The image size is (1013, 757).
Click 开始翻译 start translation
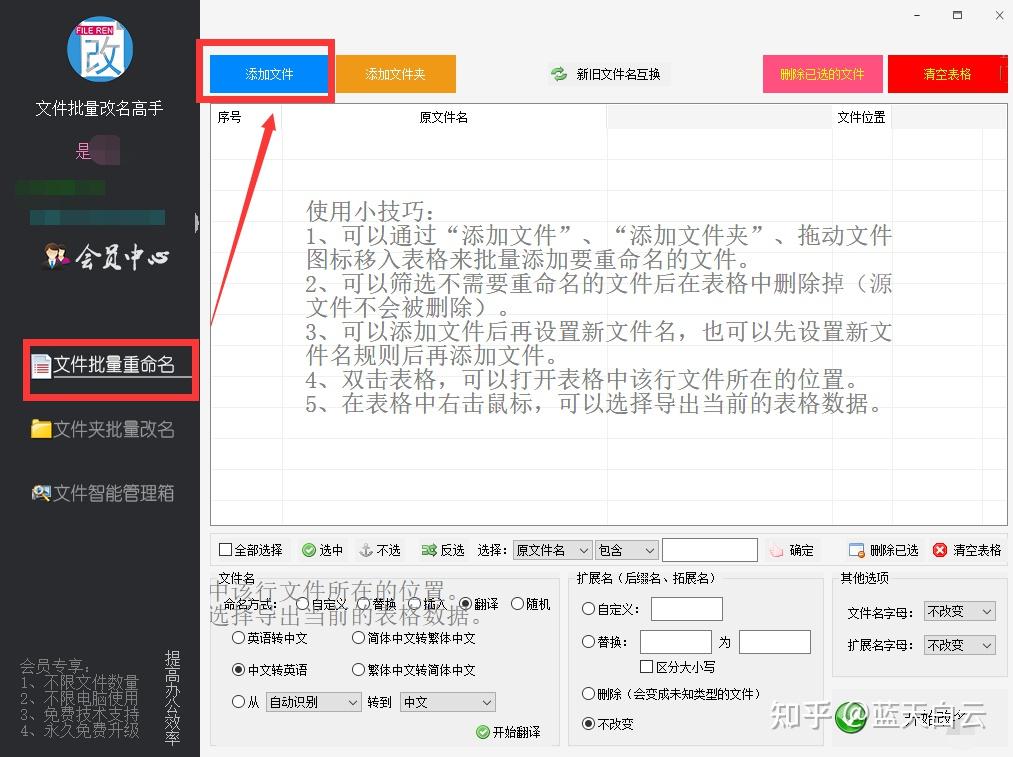508,732
